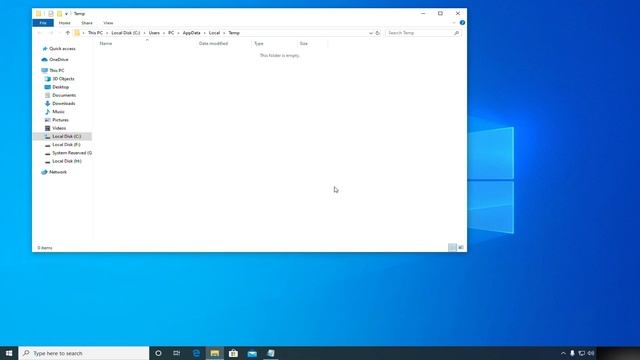Open the Share ribbon tab

87,23
